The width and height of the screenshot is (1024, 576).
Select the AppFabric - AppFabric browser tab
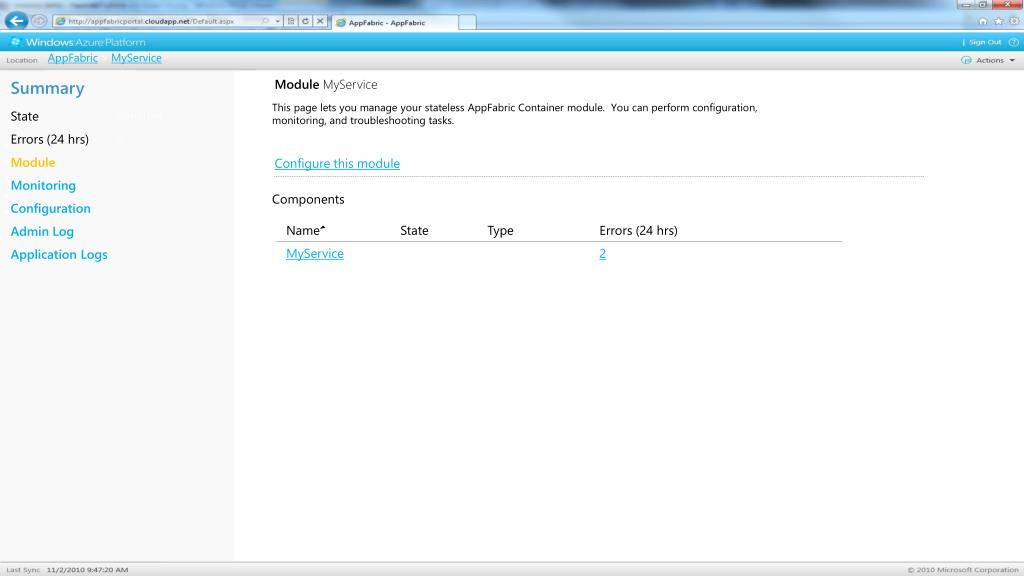394,22
